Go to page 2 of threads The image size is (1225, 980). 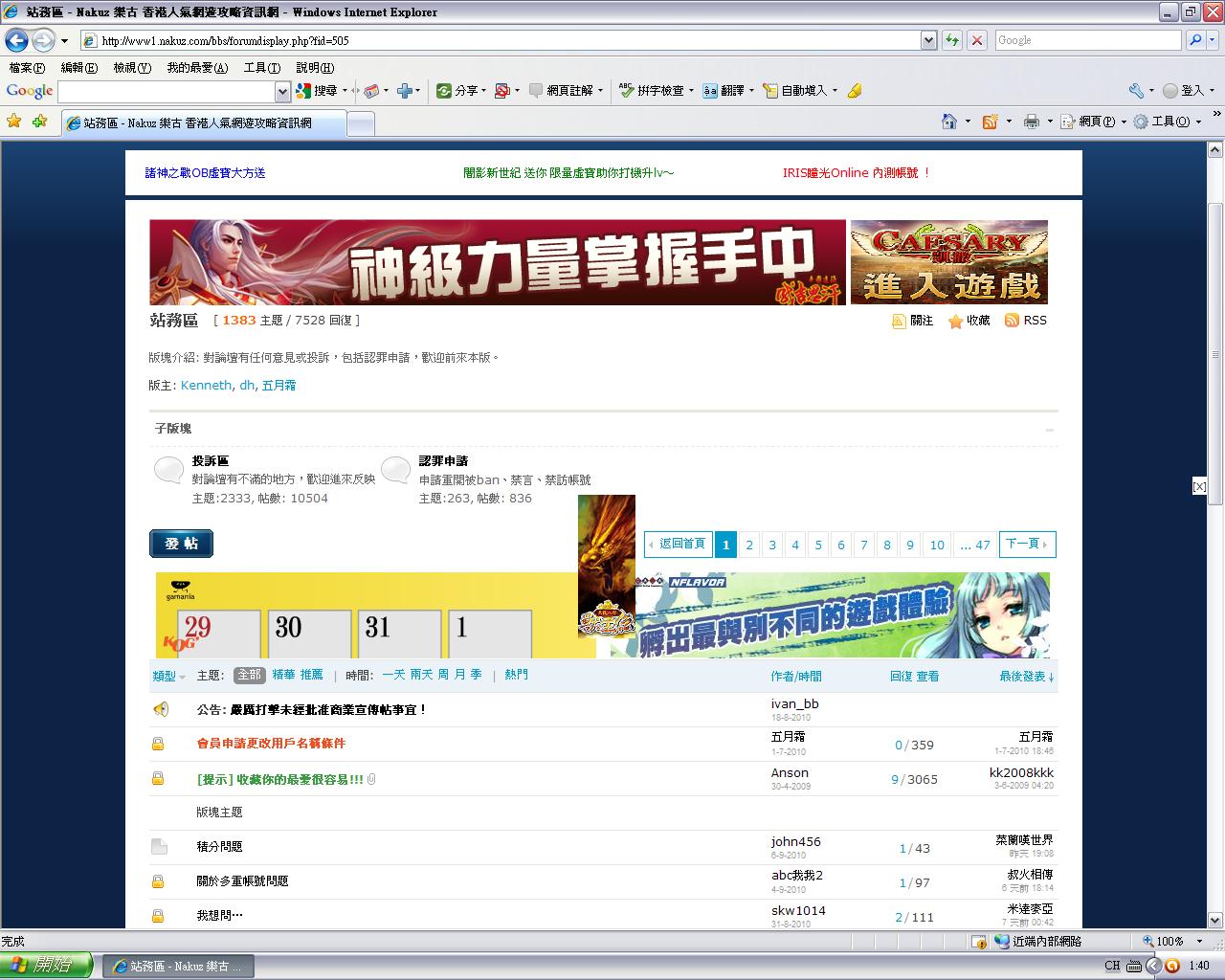748,545
